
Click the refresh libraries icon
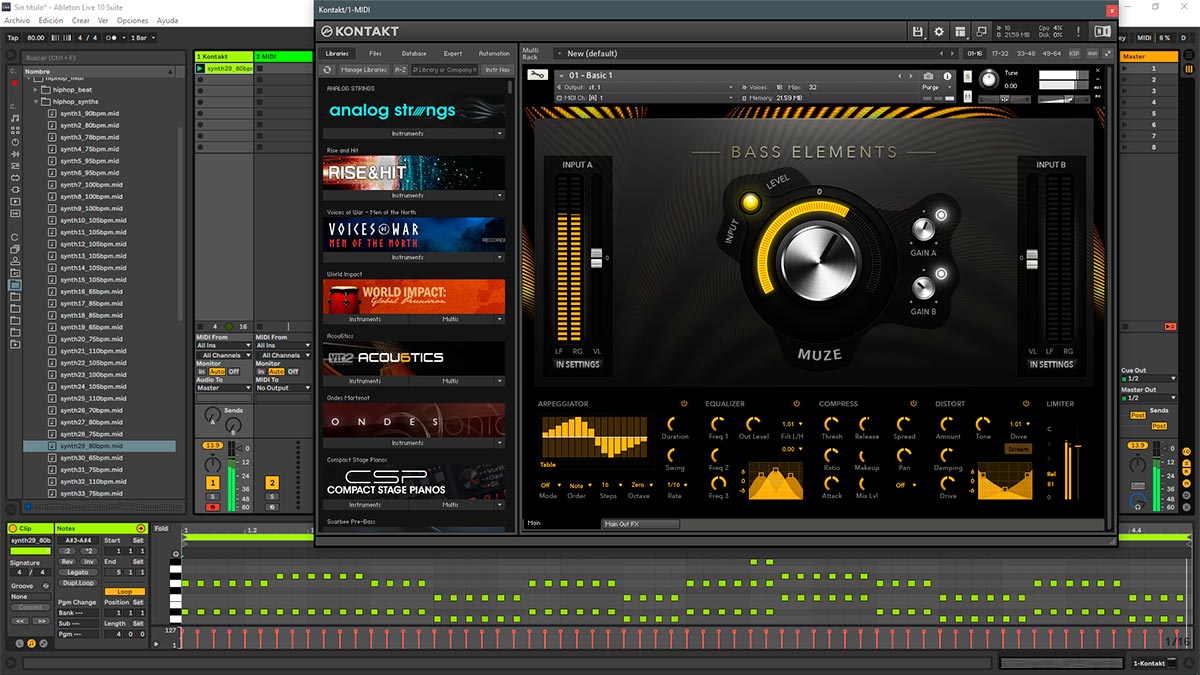pos(327,70)
